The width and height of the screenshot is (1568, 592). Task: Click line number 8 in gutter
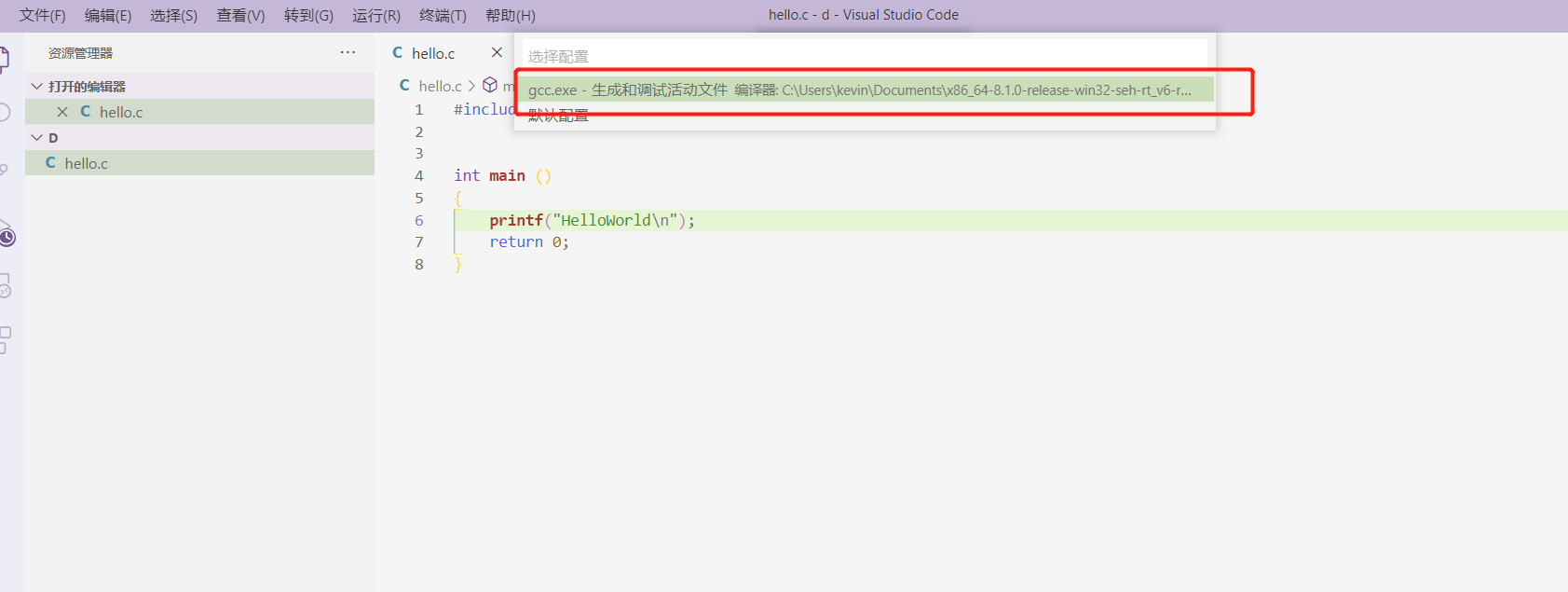pyautogui.click(x=418, y=264)
